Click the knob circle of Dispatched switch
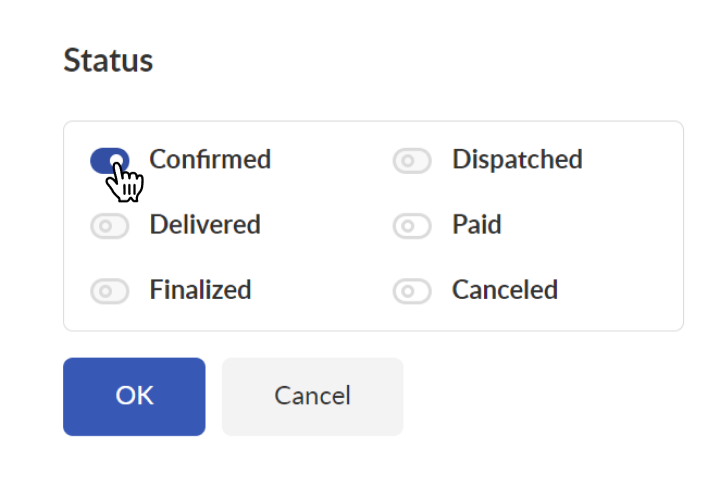The width and height of the screenshot is (723, 493). pyautogui.click(x=407, y=160)
